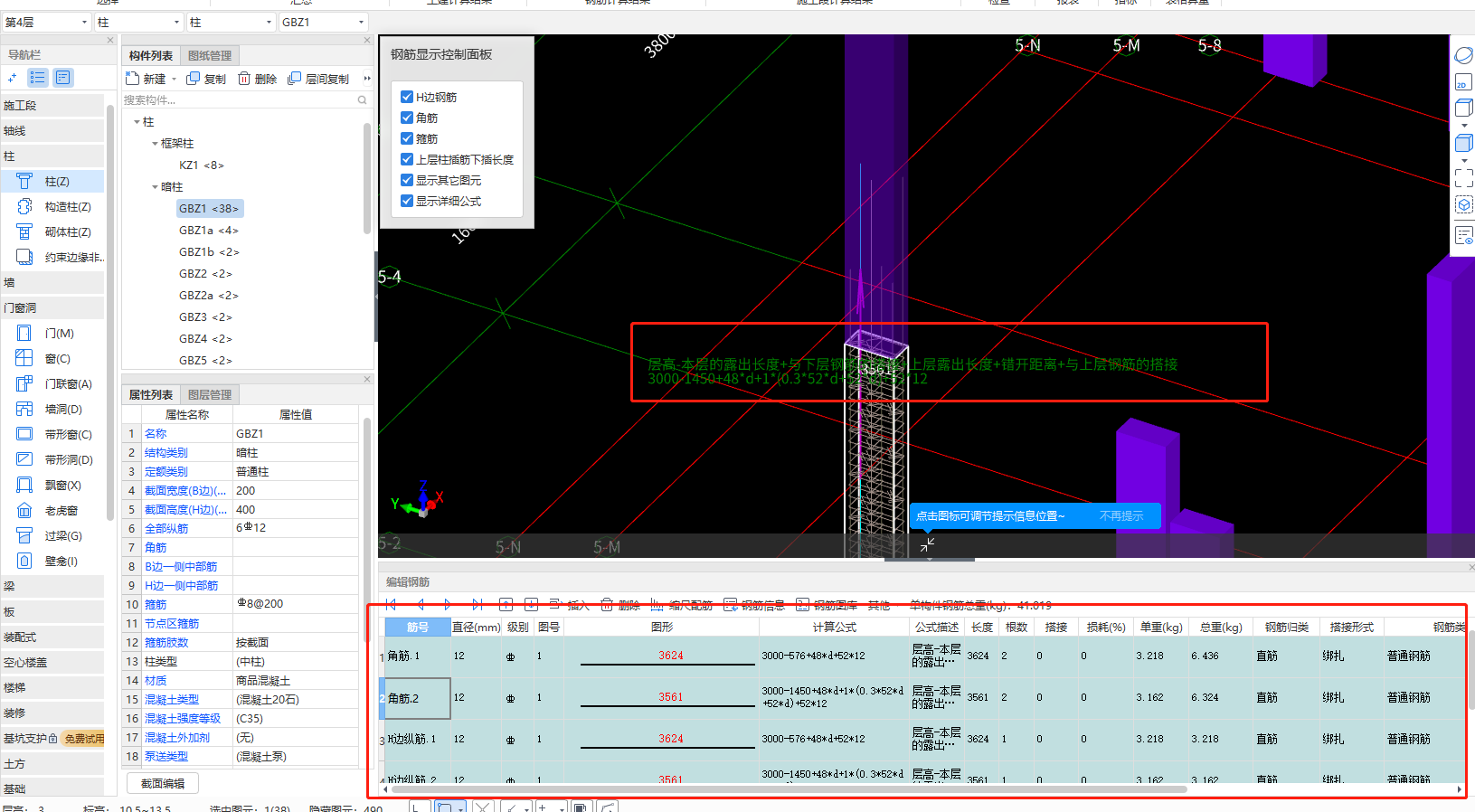Collapse the 柱 root tree node
This screenshot has width=1475, height=812.
click(137, 122)
